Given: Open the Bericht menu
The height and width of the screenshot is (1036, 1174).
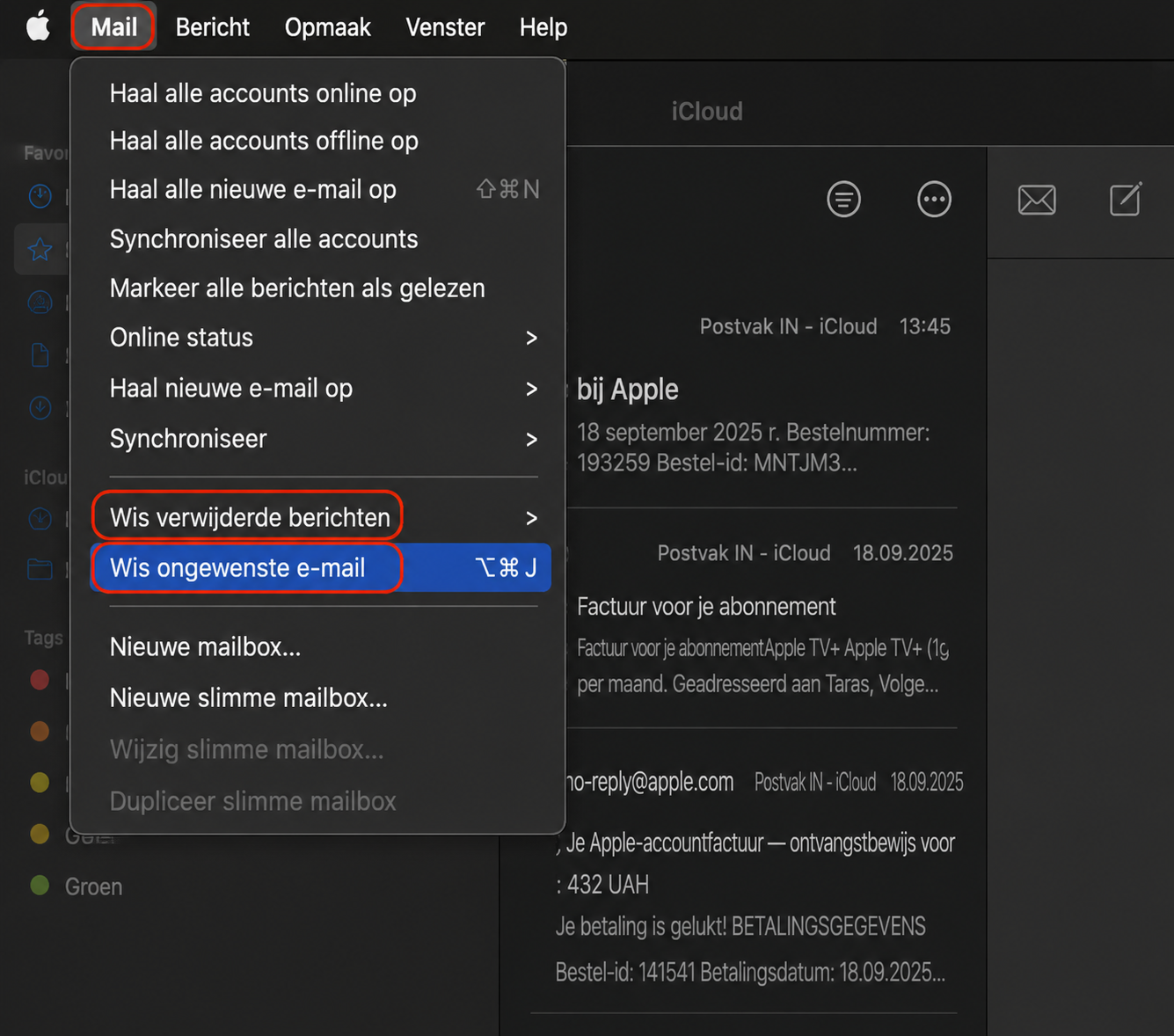Looking at the screenshot, I should click(x=212, y=27).
